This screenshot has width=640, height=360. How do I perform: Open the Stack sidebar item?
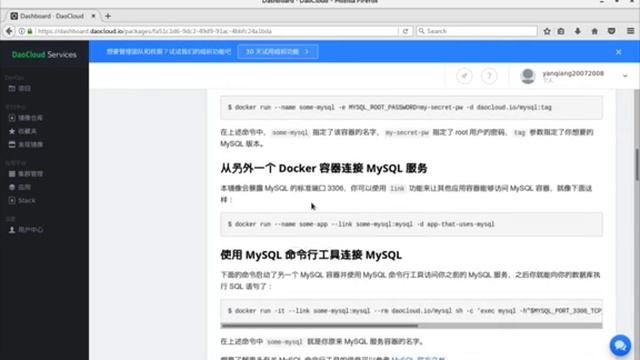click(22, 200)
